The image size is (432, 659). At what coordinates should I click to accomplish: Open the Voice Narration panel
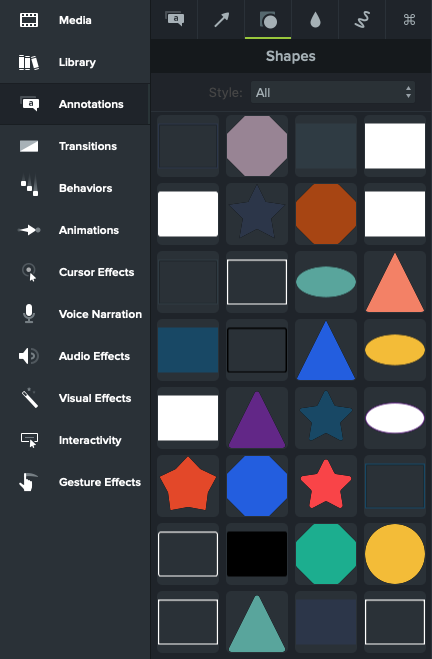(75, 314)
